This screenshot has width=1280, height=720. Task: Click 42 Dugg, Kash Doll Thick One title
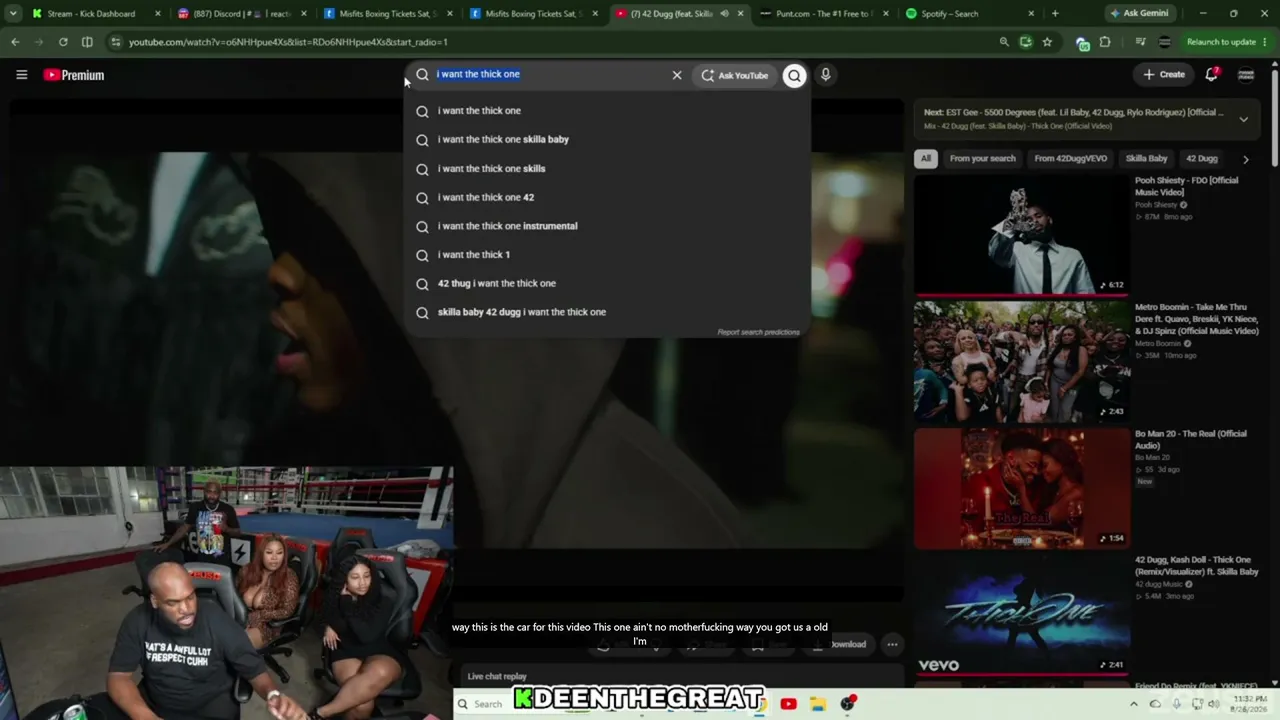(x=1196, y=565)
